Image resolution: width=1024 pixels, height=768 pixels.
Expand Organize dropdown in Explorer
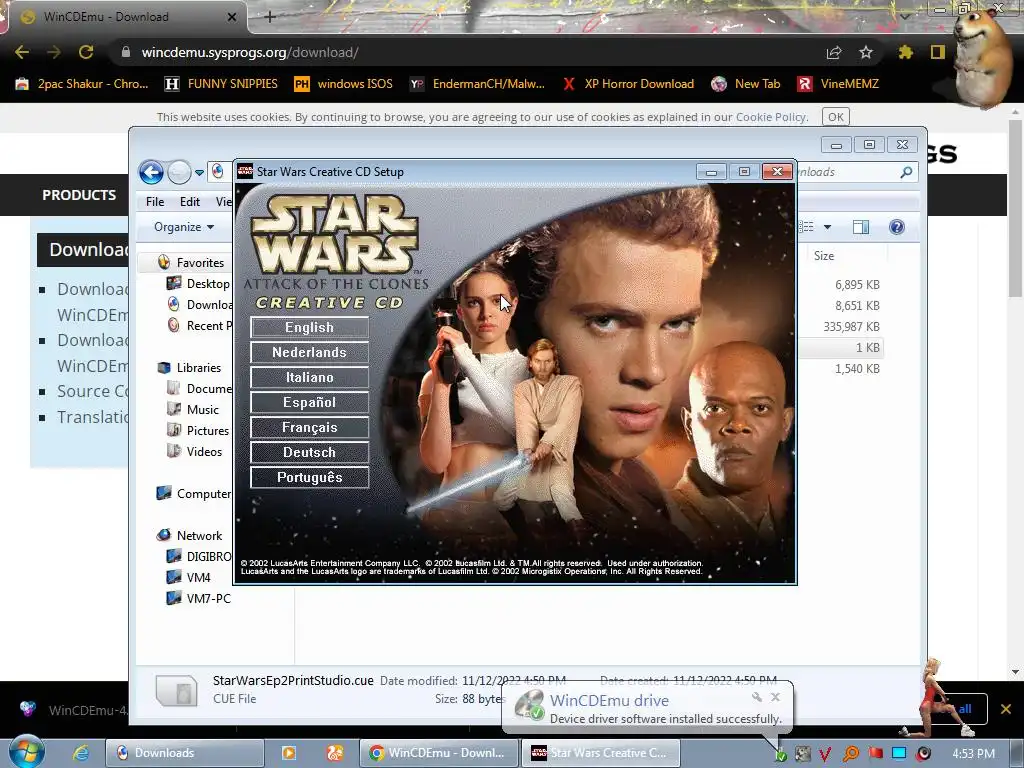click(x=184, y=227)
